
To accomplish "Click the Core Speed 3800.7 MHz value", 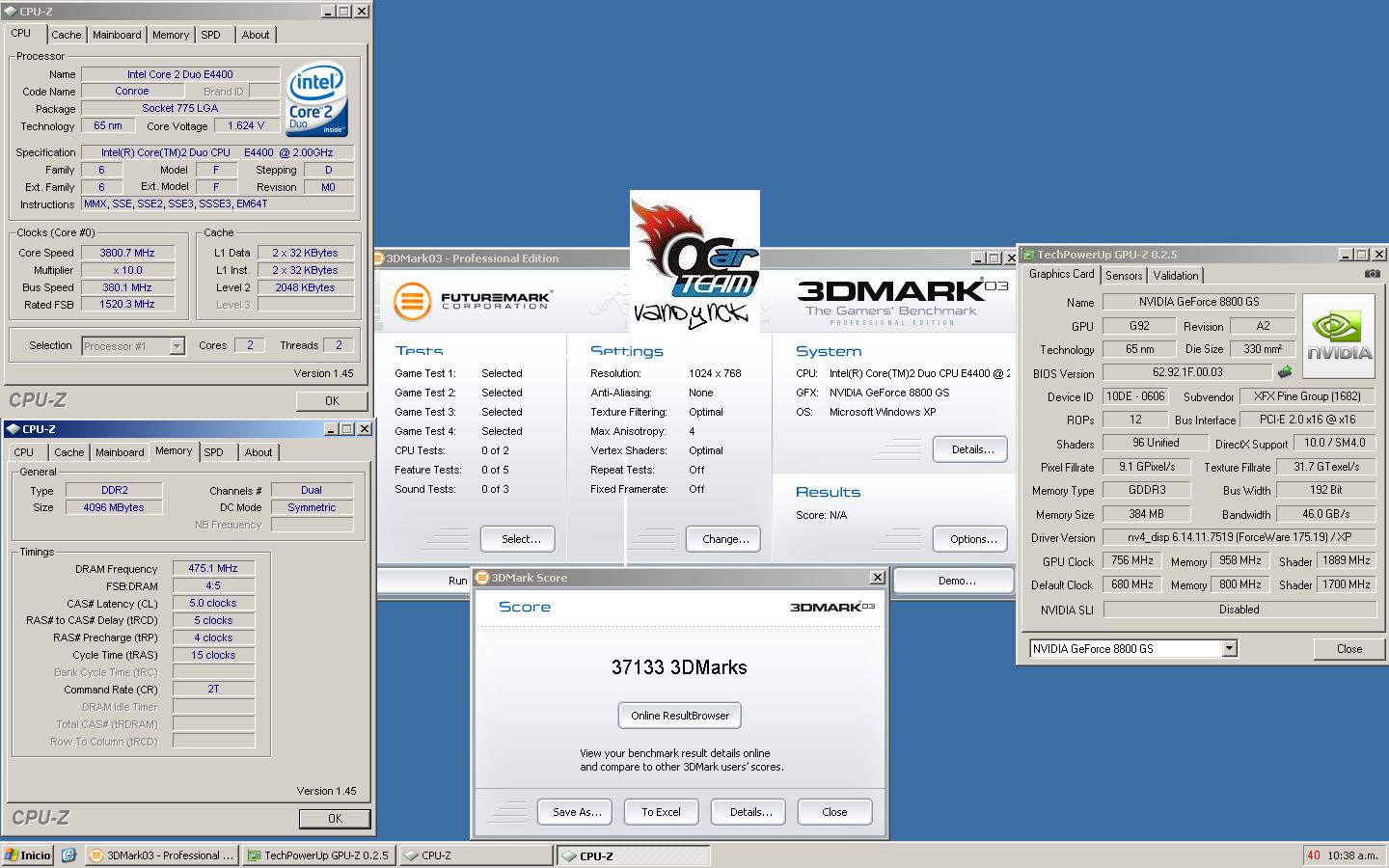I will (127, 253).
